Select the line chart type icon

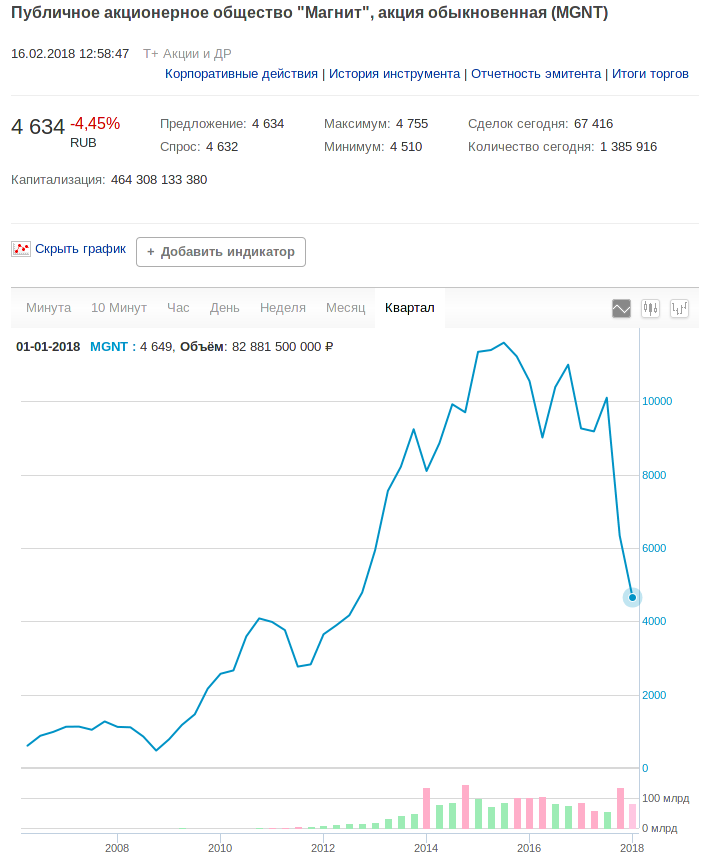tap(621, 308)
